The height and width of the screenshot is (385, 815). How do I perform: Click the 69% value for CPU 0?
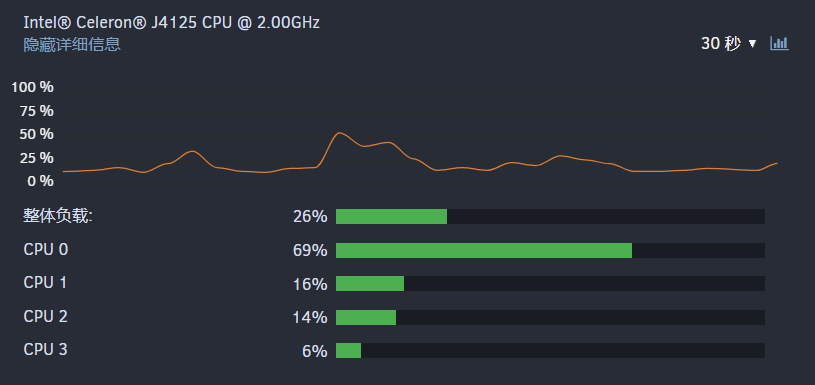click(x=310, y=251)
